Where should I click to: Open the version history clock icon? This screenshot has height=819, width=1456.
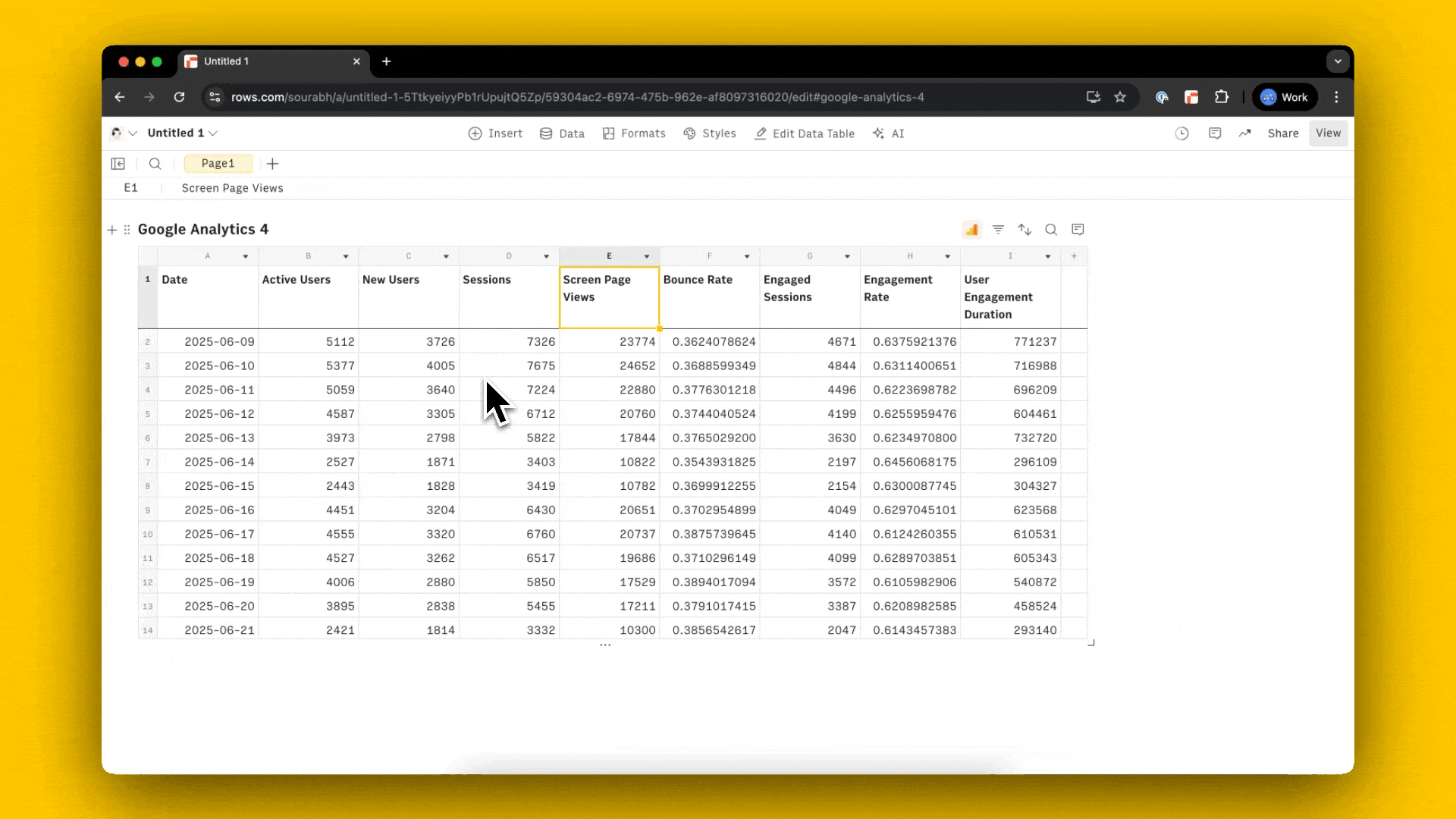[x=1181, y=133]
